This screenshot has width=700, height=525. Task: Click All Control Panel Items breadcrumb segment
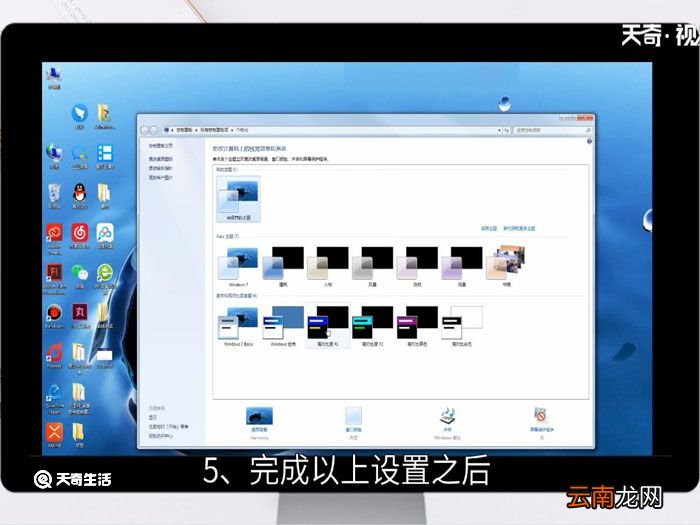[x=214, y=130]
